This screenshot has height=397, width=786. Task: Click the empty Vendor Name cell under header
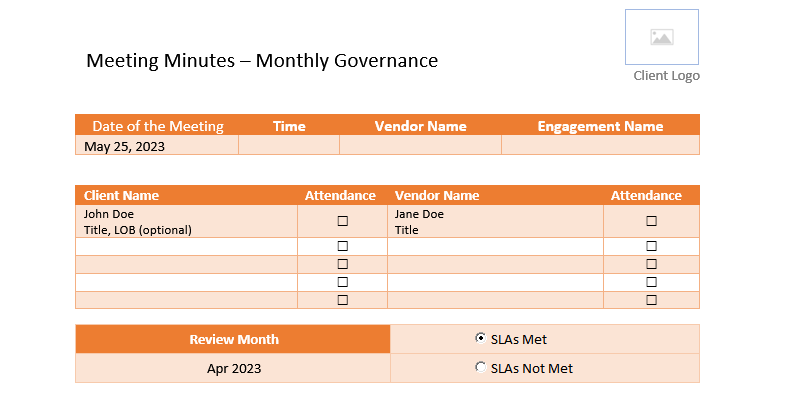tap(420, 145)
